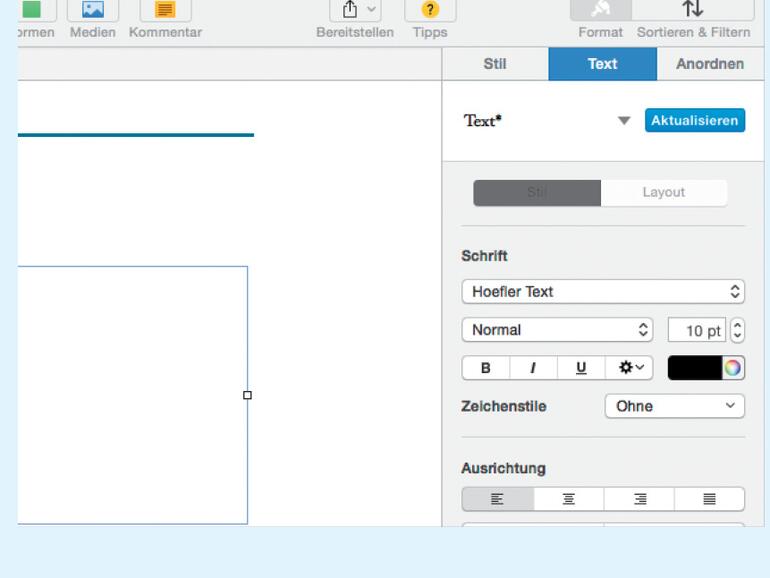
Task: Toggle underline with the U button
Action: (581, 368)
